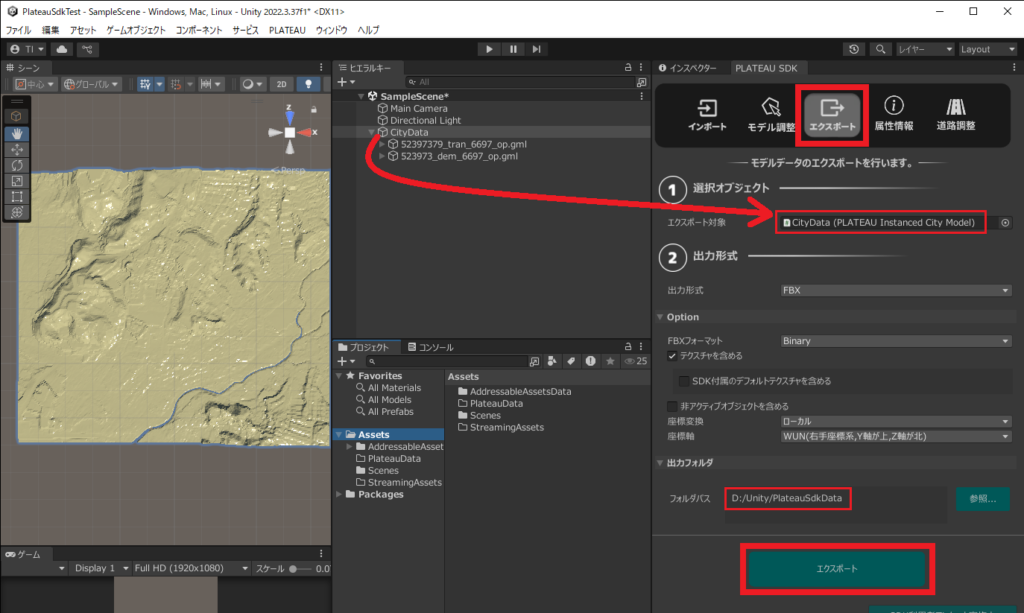This screenshot has height=613, width=1024.
Task: Open the FBXフォーマット Binary dropdown
Action: coord(895,341)
